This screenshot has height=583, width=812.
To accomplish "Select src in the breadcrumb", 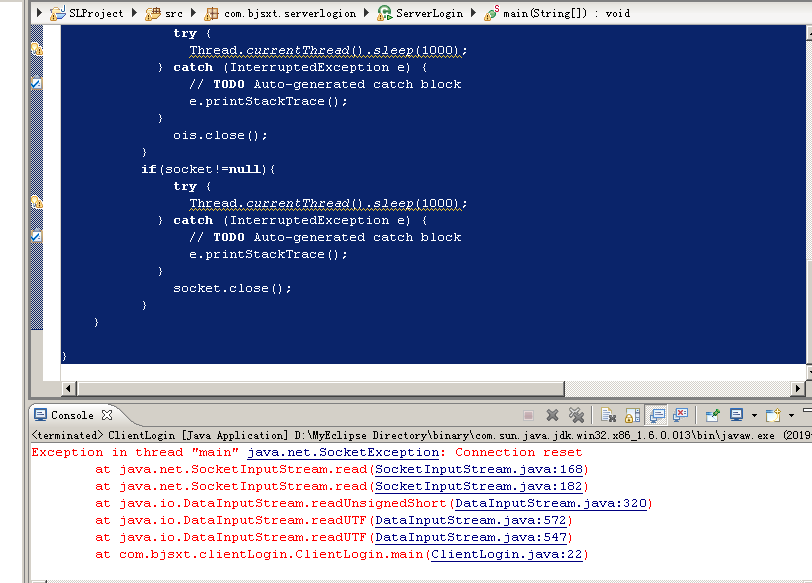I will 173,14.
